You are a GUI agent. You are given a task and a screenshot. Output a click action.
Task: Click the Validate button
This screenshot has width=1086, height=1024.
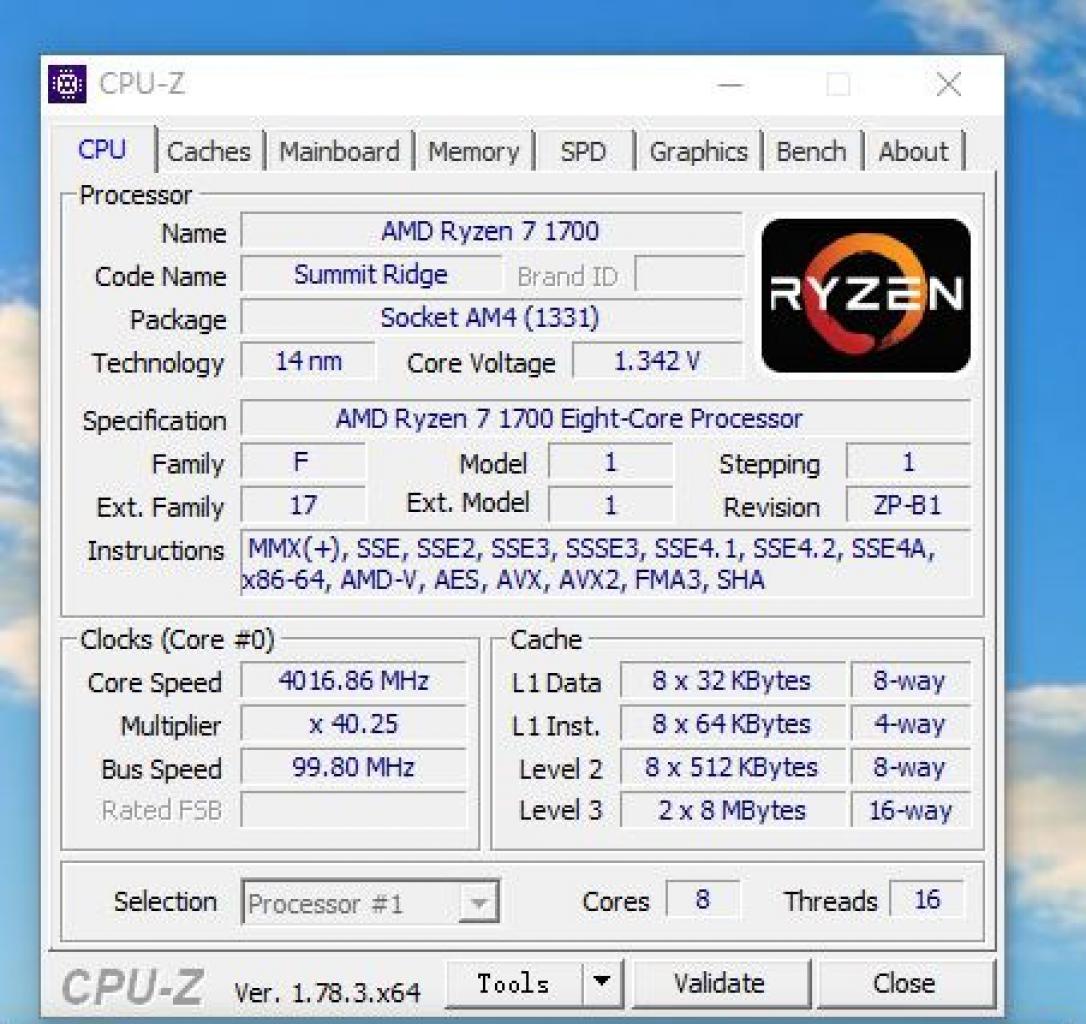click(x=720, y=983)
